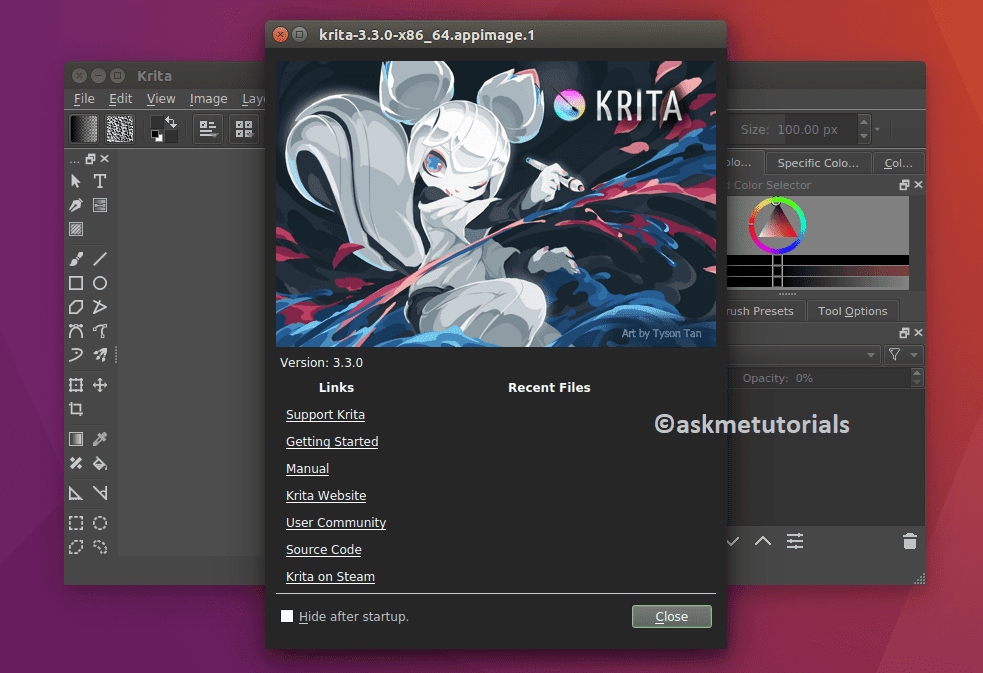Select the Move tool
Screen dimensions: 983x673
100,385
